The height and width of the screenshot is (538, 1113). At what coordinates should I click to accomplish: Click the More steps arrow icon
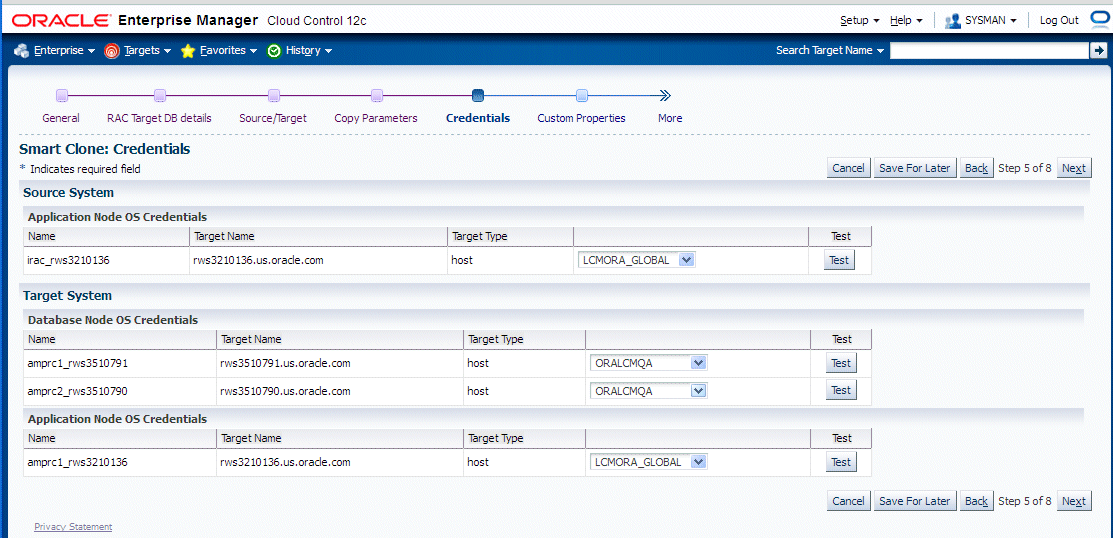[664, 95]
